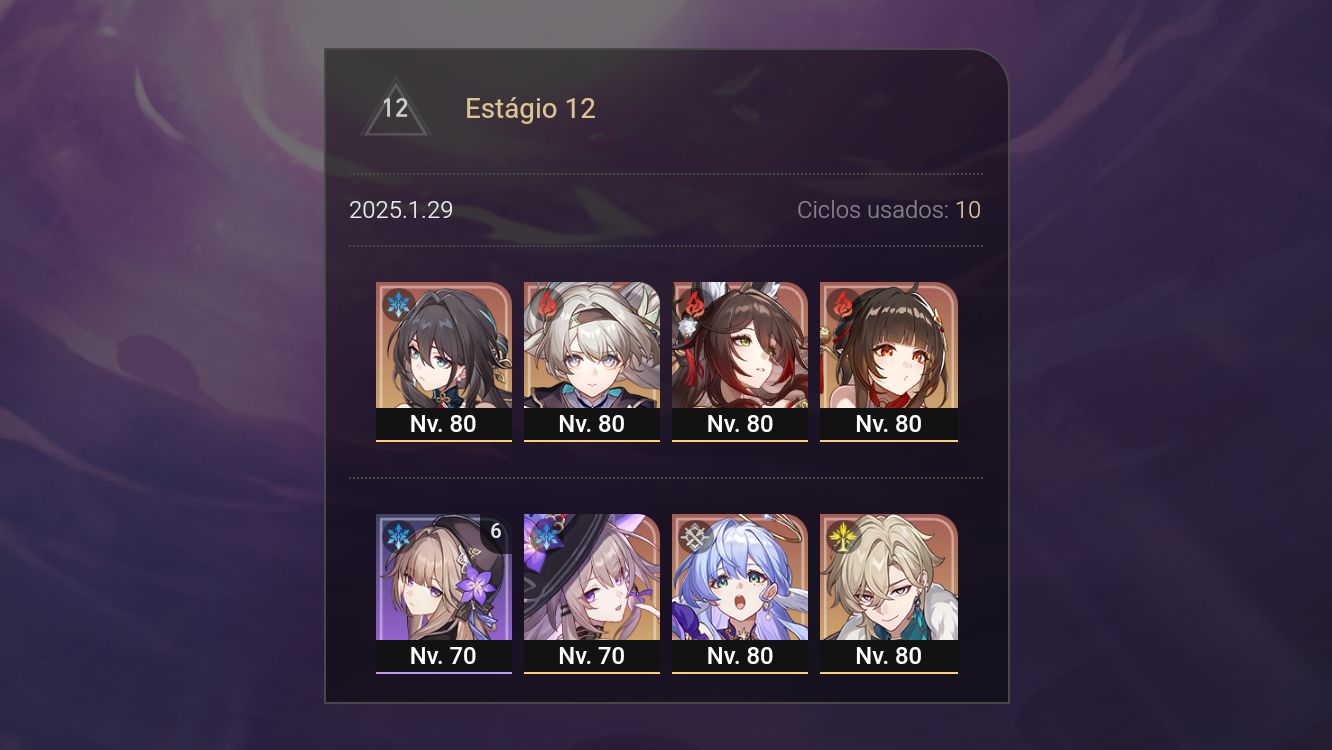Click the eidolon 6 badge on purple card

coord(496,532)
